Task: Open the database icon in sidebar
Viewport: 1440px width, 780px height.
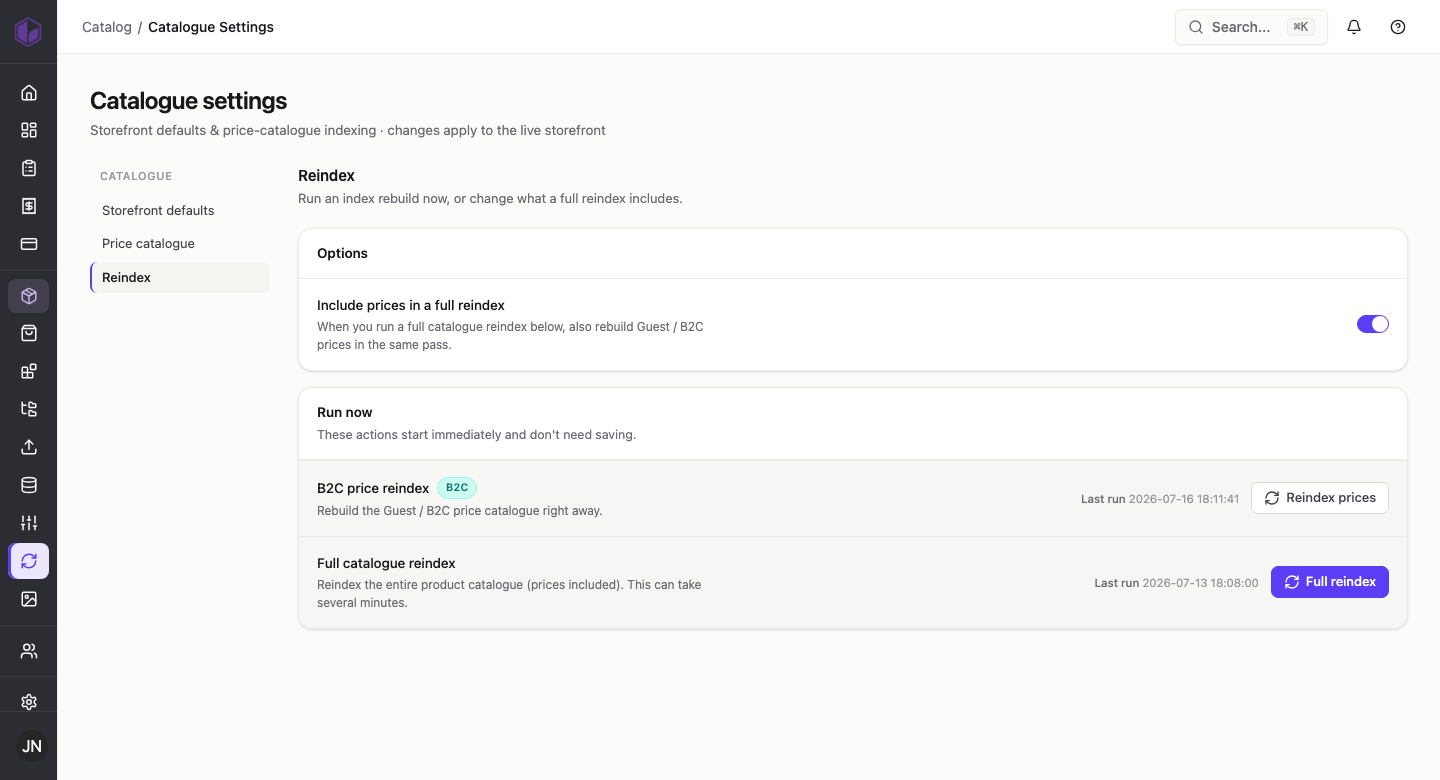Action: click(29, 485)
